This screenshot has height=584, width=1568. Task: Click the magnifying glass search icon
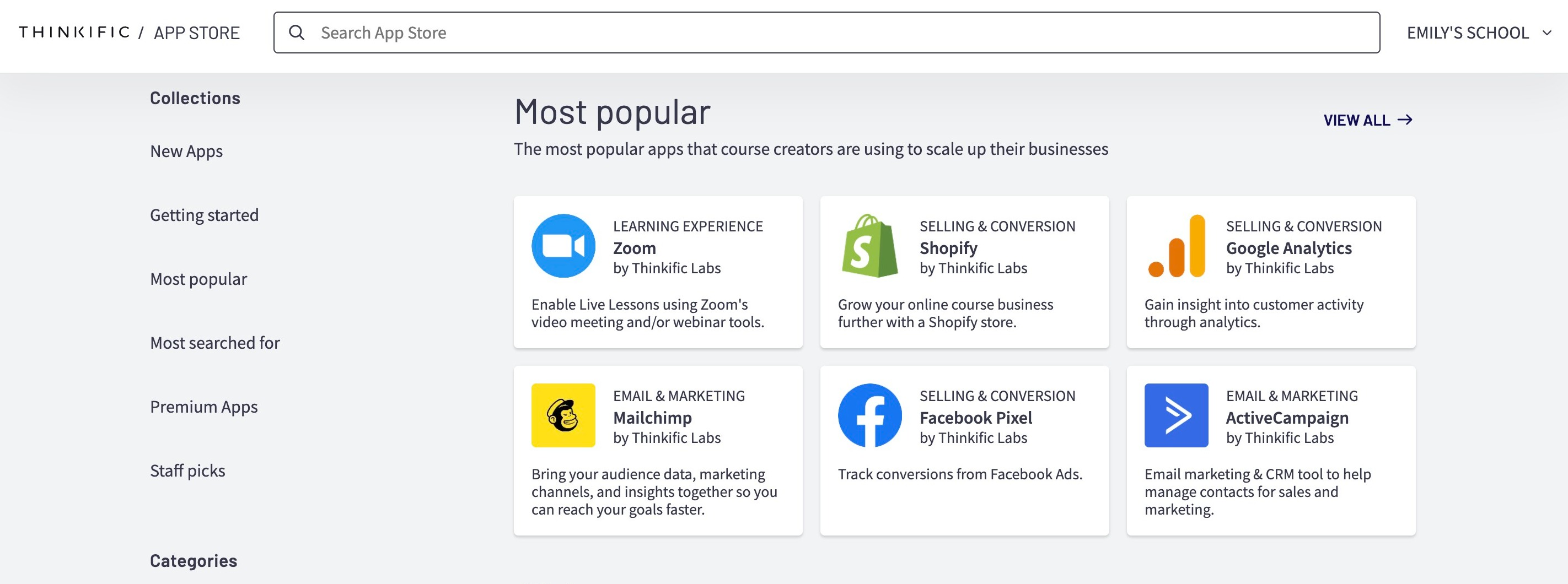pyautogui.click(x=297, y=33)
